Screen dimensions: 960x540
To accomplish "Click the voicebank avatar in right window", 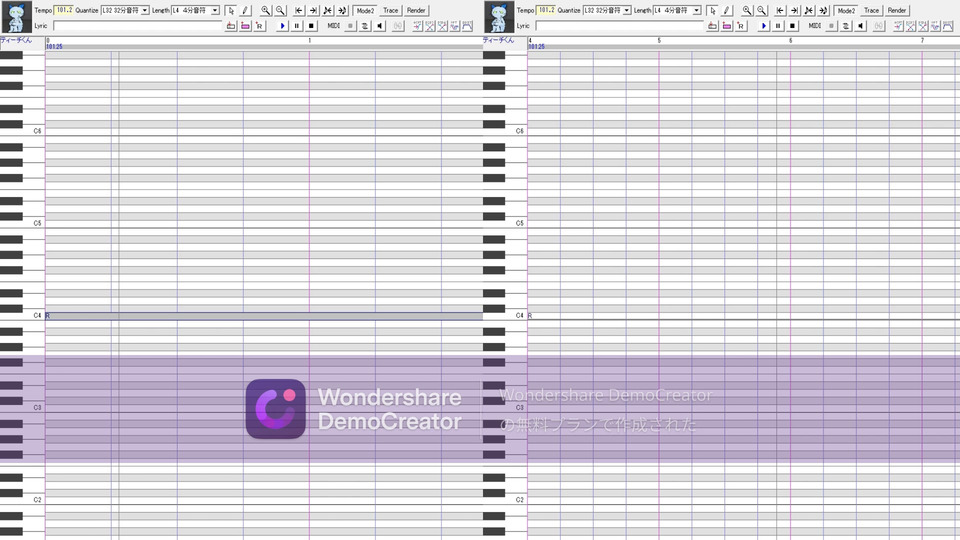I will (498, 17).
